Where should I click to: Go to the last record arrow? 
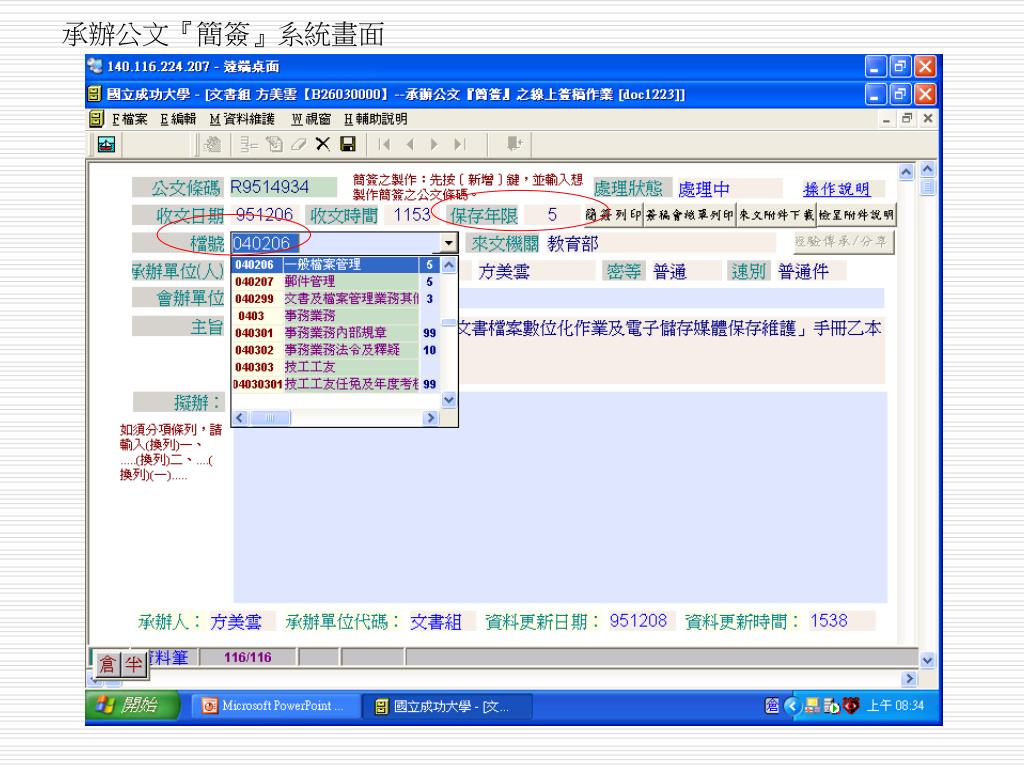[460, 144]
